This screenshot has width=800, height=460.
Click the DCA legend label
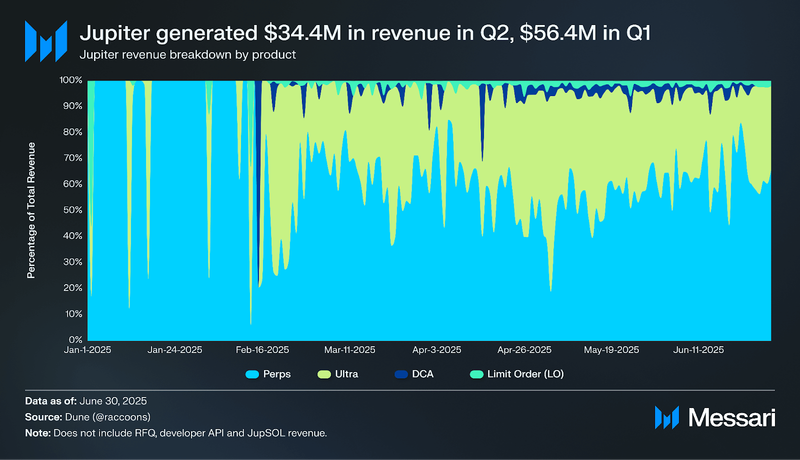point(422,374)
